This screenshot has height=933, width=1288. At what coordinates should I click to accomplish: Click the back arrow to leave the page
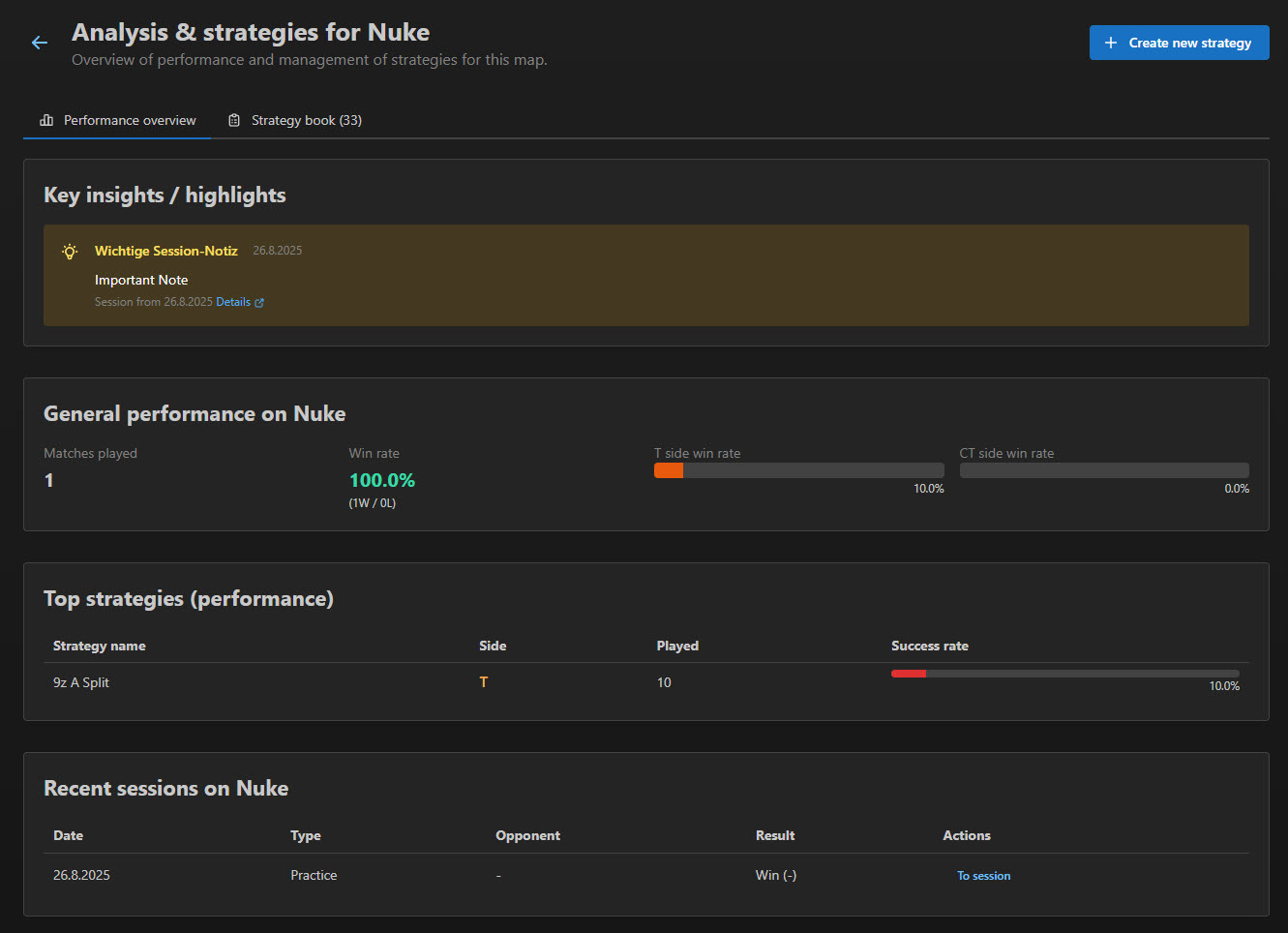click(39, 42)
